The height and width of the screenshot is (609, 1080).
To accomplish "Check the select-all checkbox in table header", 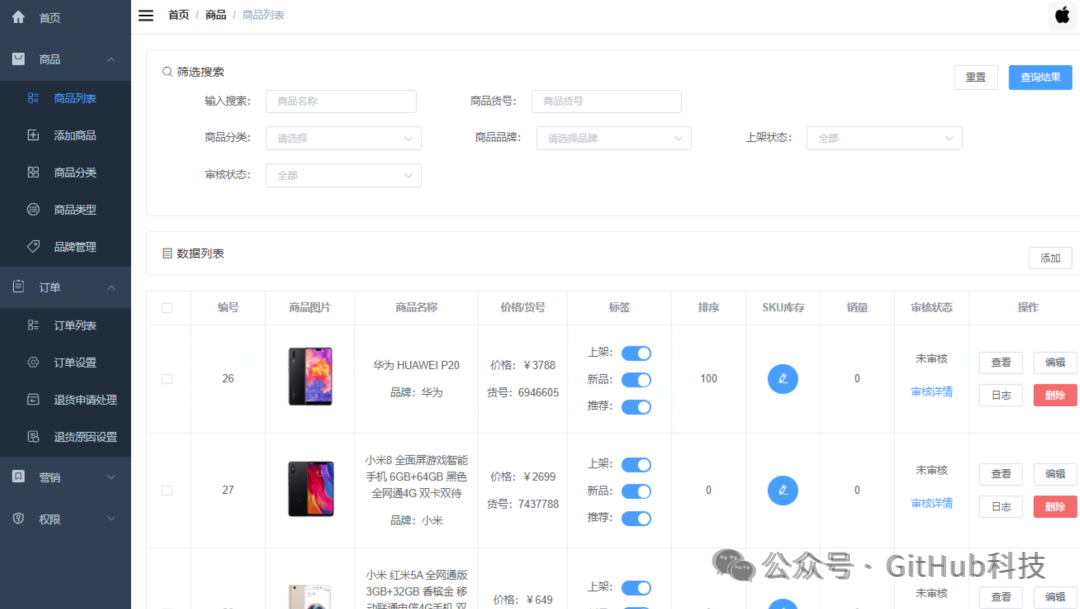I will [x=168, y=307].
